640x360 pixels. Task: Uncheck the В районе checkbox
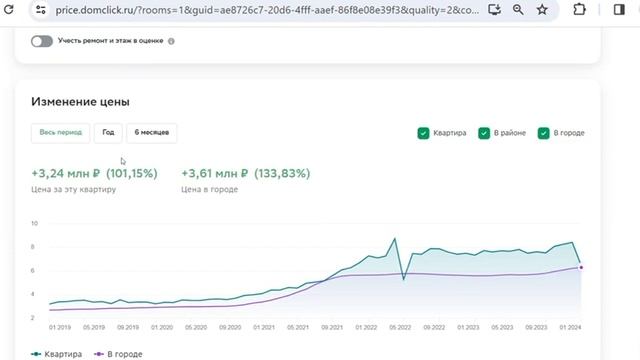(x=484, y=133)
